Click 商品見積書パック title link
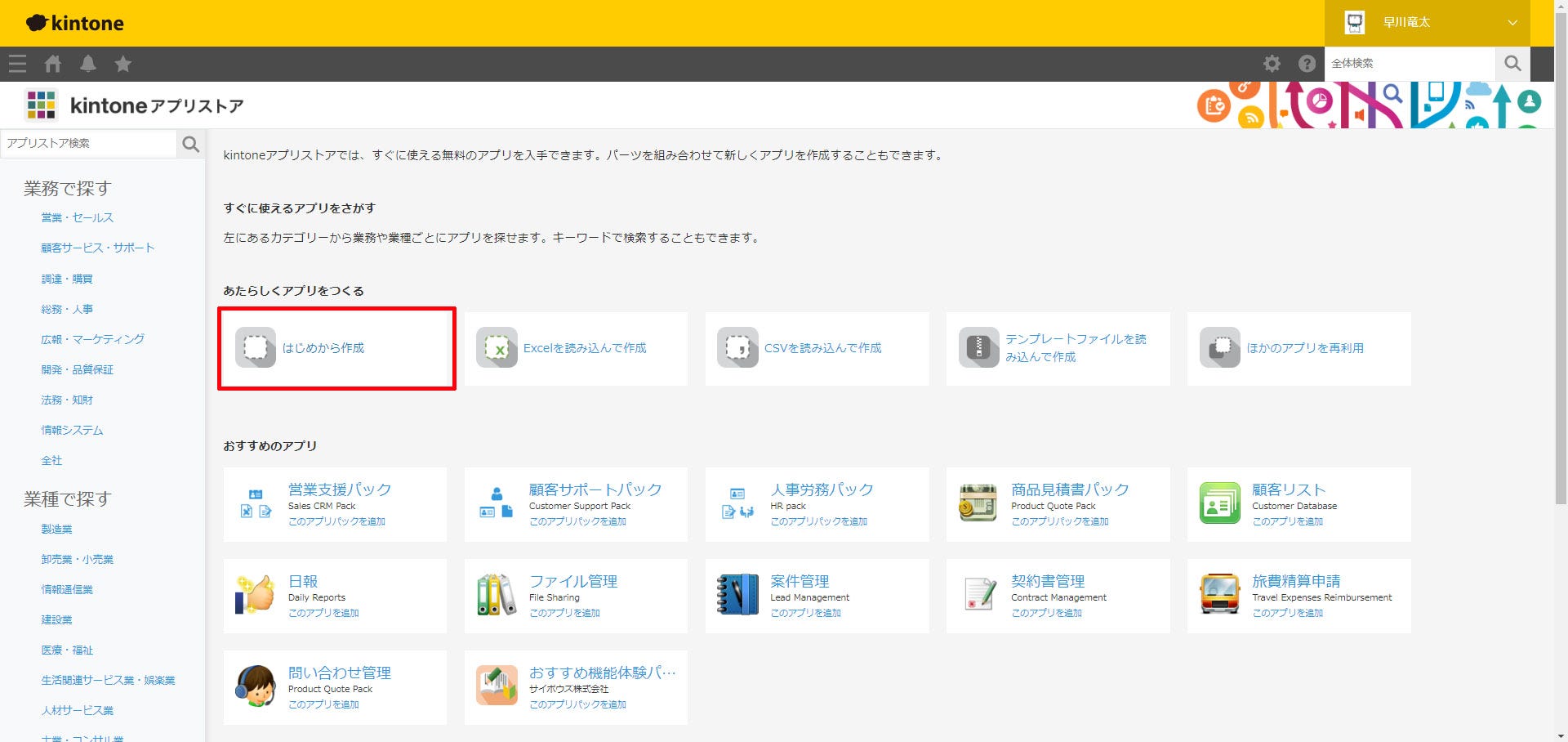This screenshot has height=742, width=1568. click(x=1070, y=489)
